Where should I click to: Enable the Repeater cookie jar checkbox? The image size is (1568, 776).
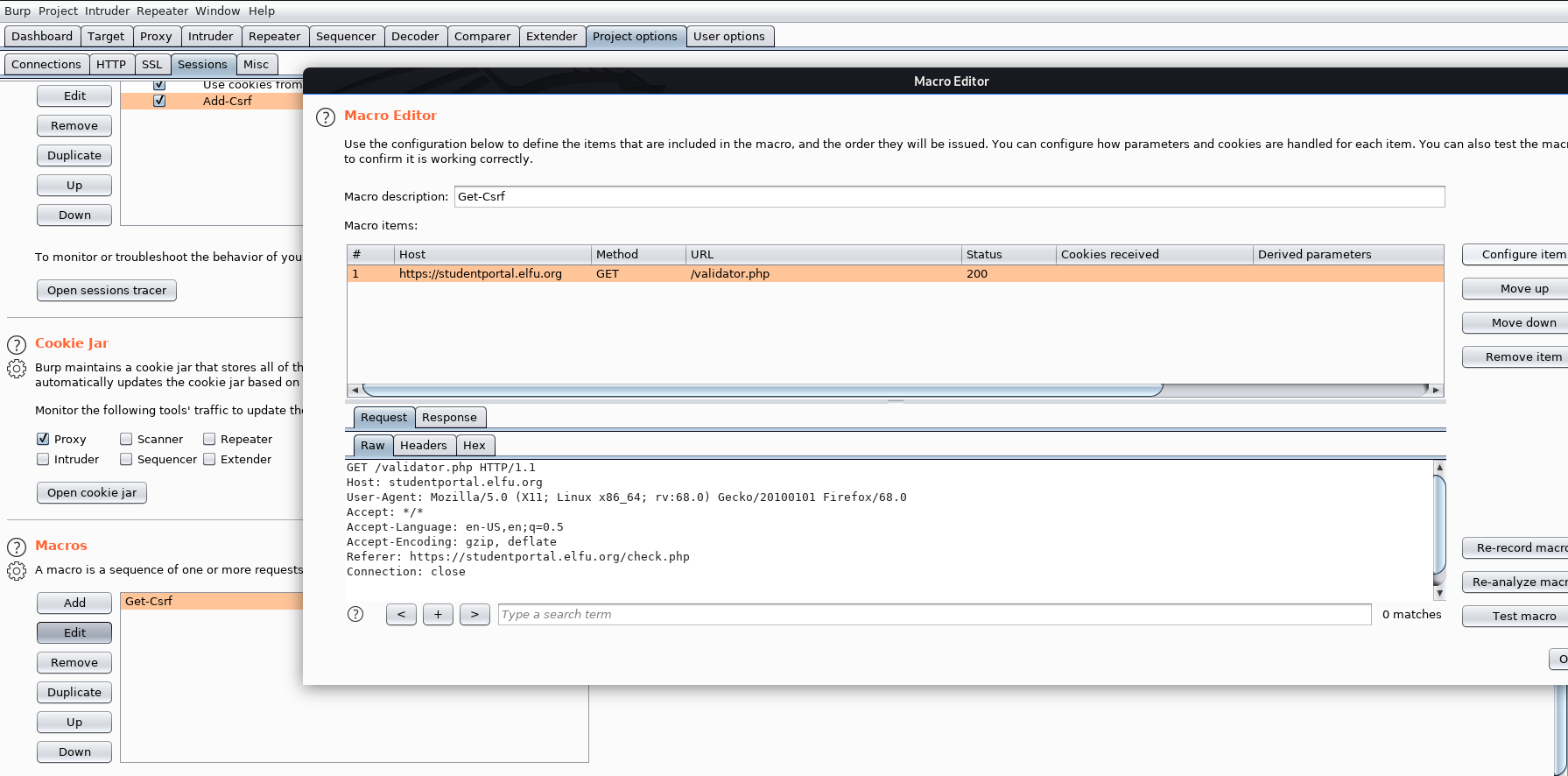pyautogui.click(x=209, y=439)
